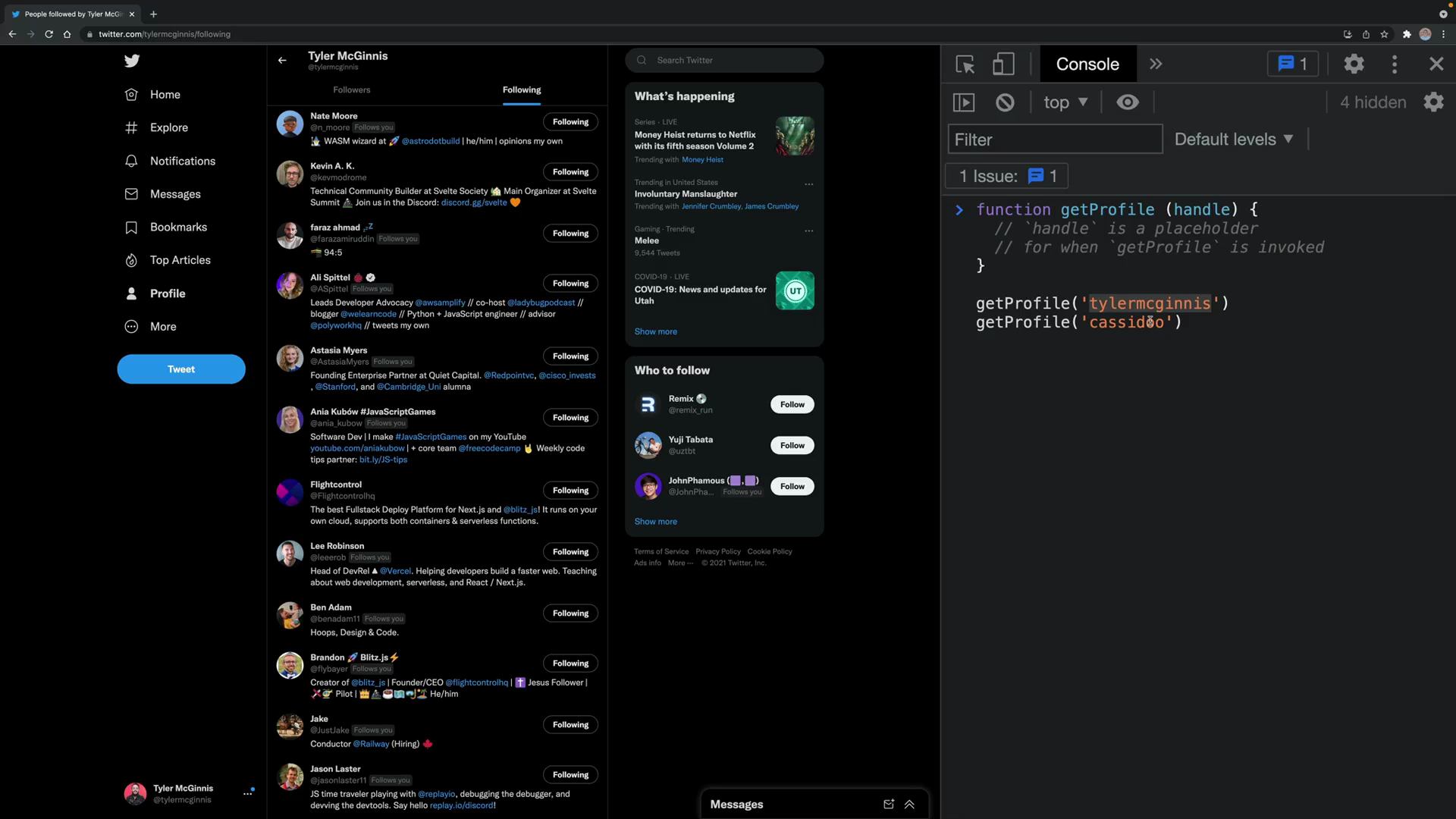Bookmark this page with star icon

[1384, 34]
